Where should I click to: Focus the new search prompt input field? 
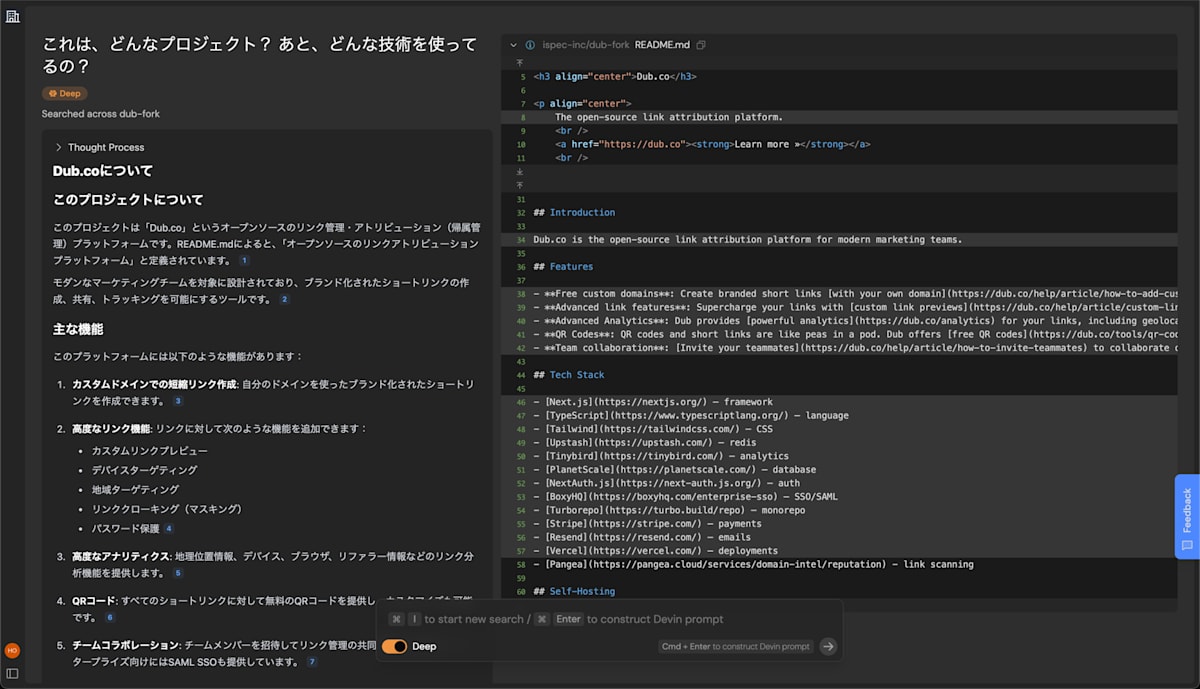[x=608, y=619]
